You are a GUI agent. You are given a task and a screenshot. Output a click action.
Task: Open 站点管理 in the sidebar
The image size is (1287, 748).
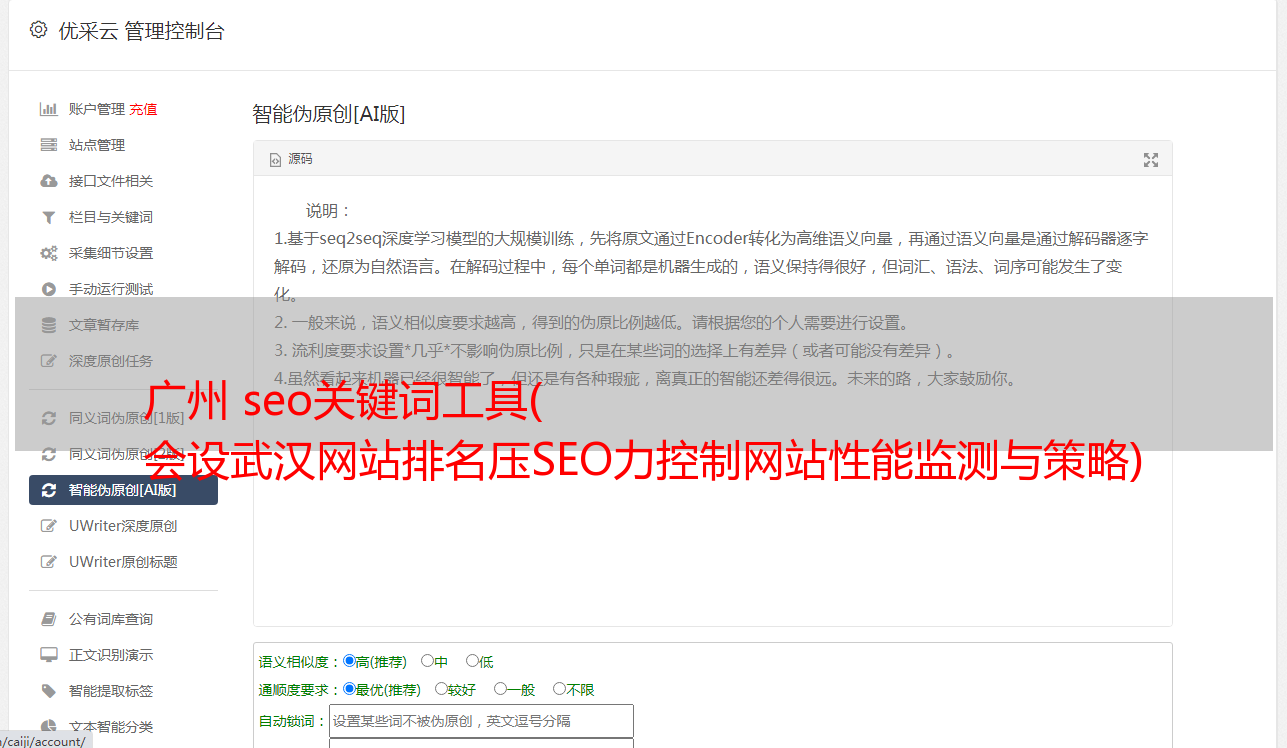coord(97,145)
